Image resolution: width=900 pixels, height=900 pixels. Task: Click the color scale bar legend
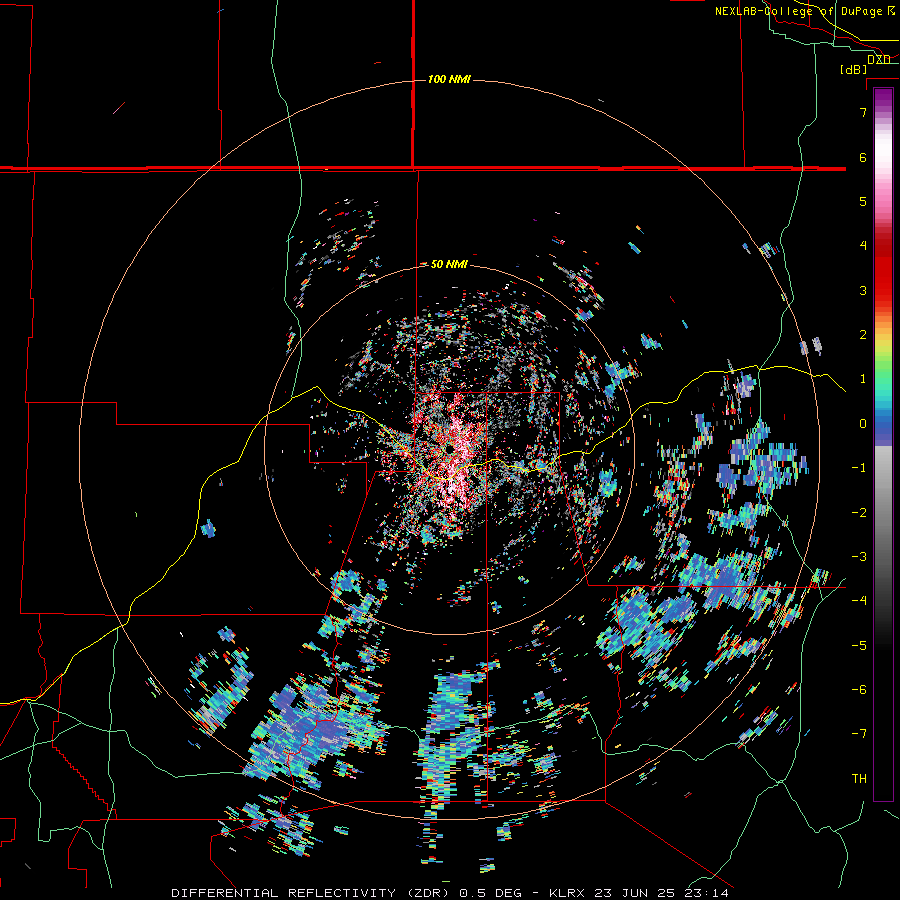[x=883, y=444]
